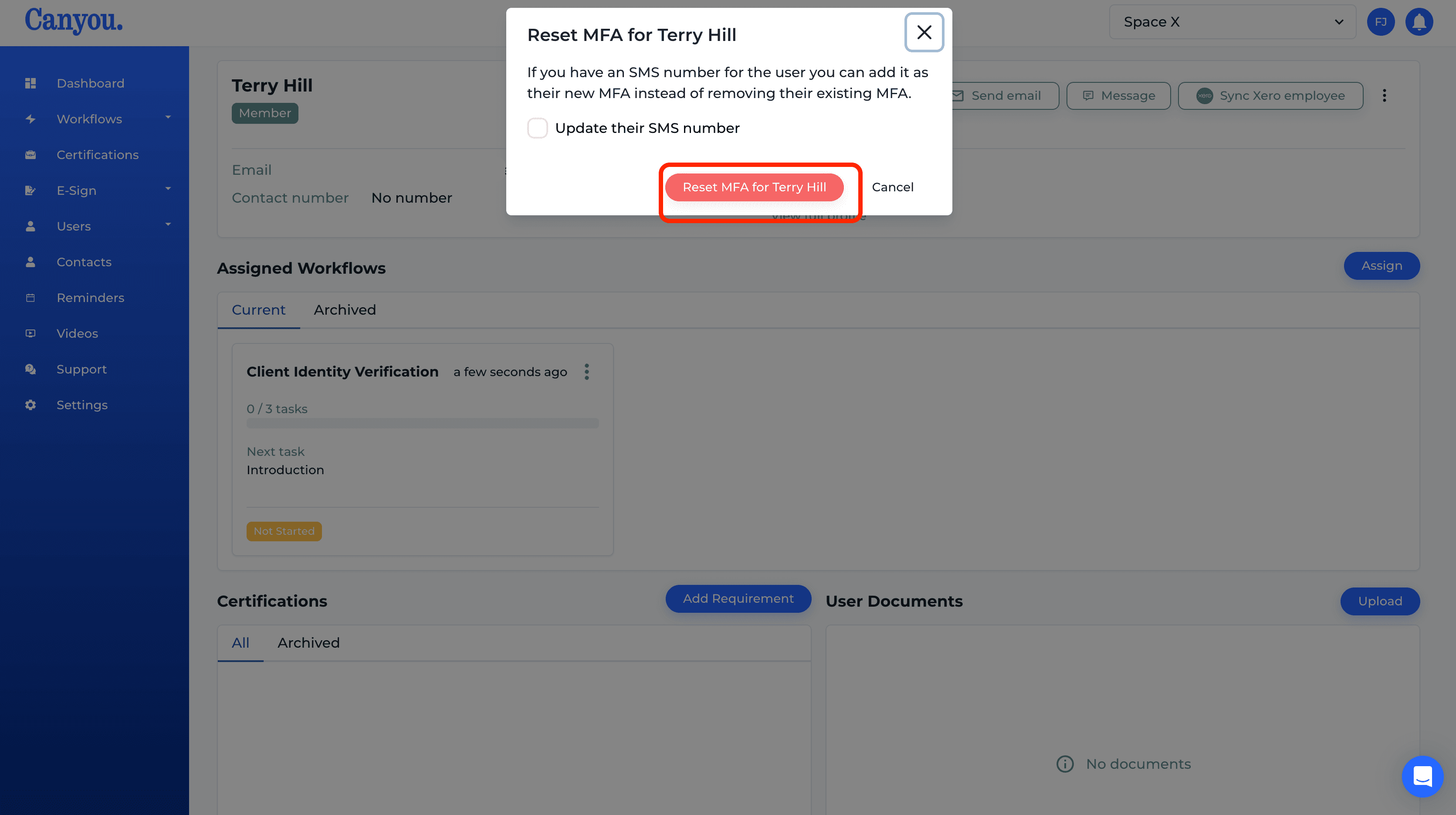This screenshot has height=815, width=1456.
Task: Open Contacts in sidebar
Action: [84, 262]
